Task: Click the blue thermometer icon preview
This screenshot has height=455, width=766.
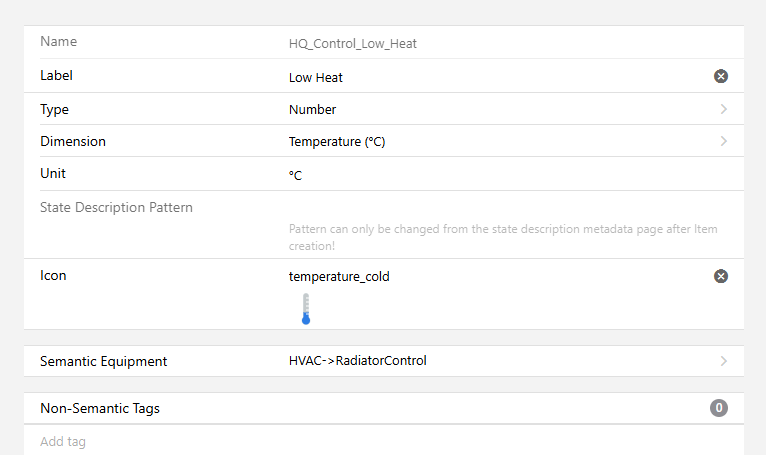Action: [x=306, y=309]
